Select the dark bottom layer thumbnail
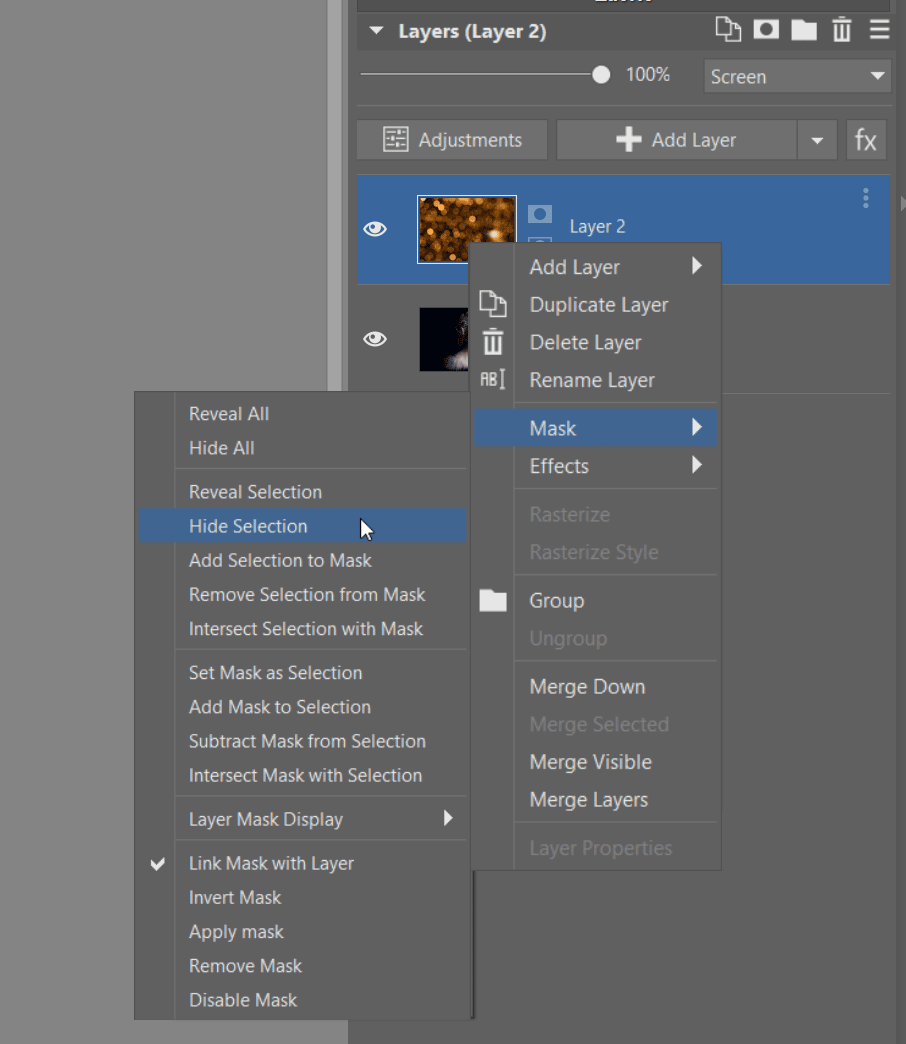 pos(444,340)
